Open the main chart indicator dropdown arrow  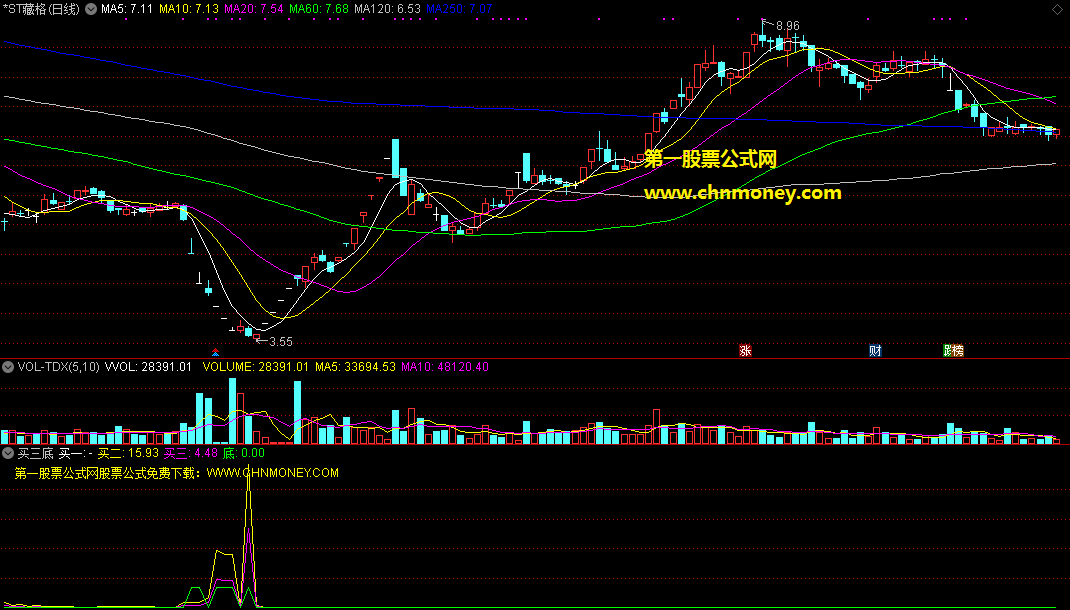point(91,9)
